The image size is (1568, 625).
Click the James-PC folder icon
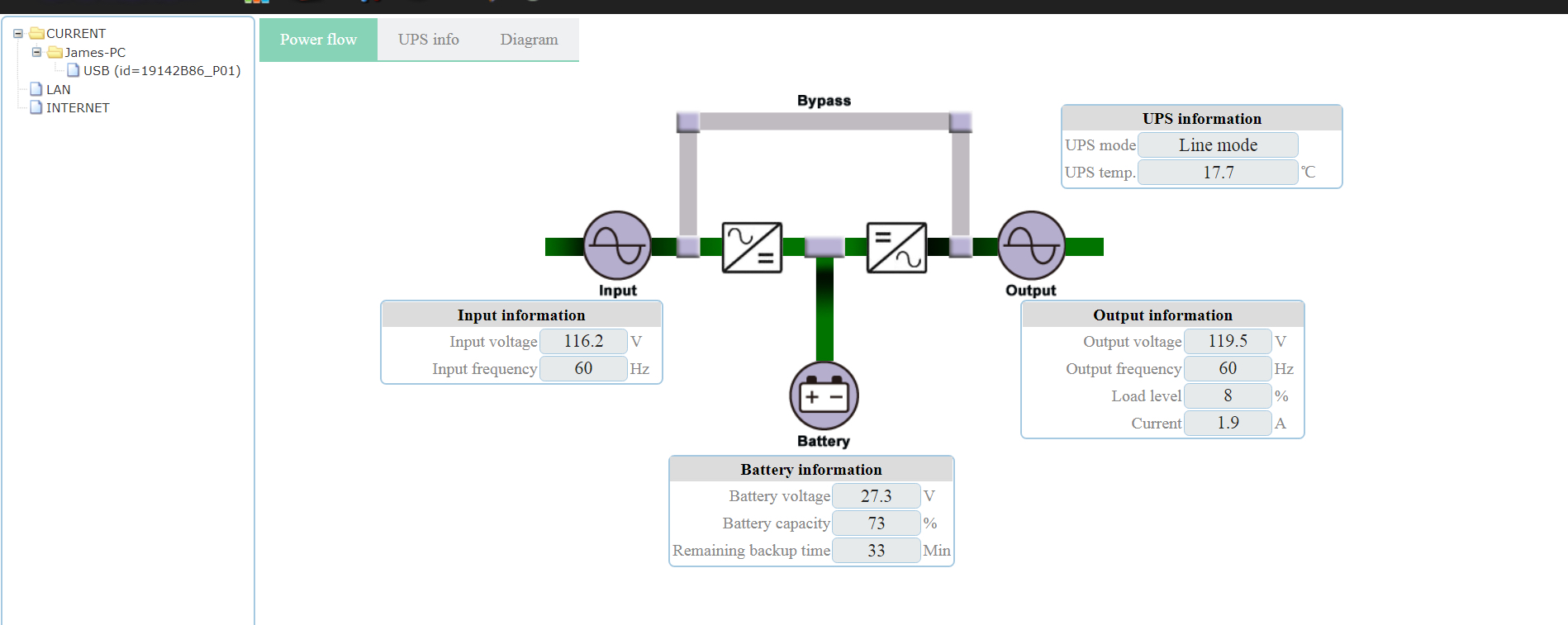[x=55, y=52]
